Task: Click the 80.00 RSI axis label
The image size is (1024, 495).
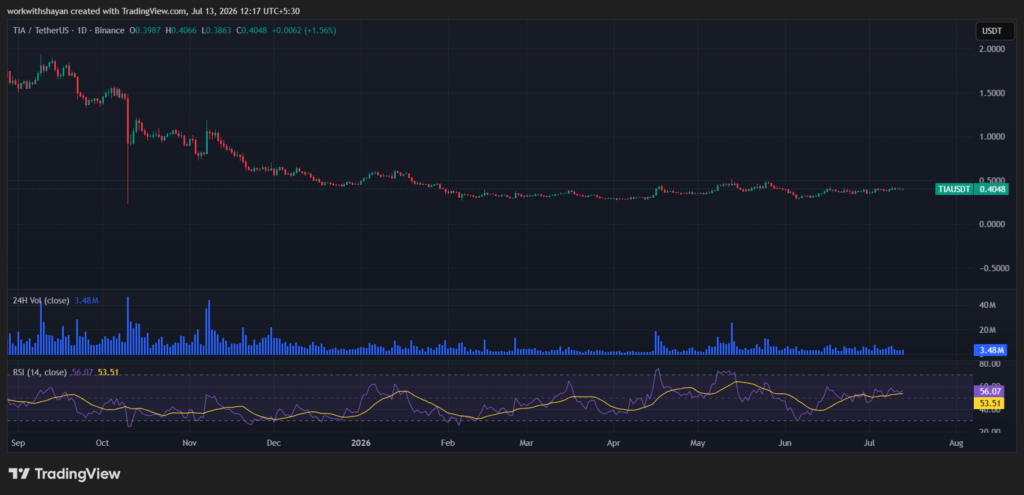Action: coord(990,364)
